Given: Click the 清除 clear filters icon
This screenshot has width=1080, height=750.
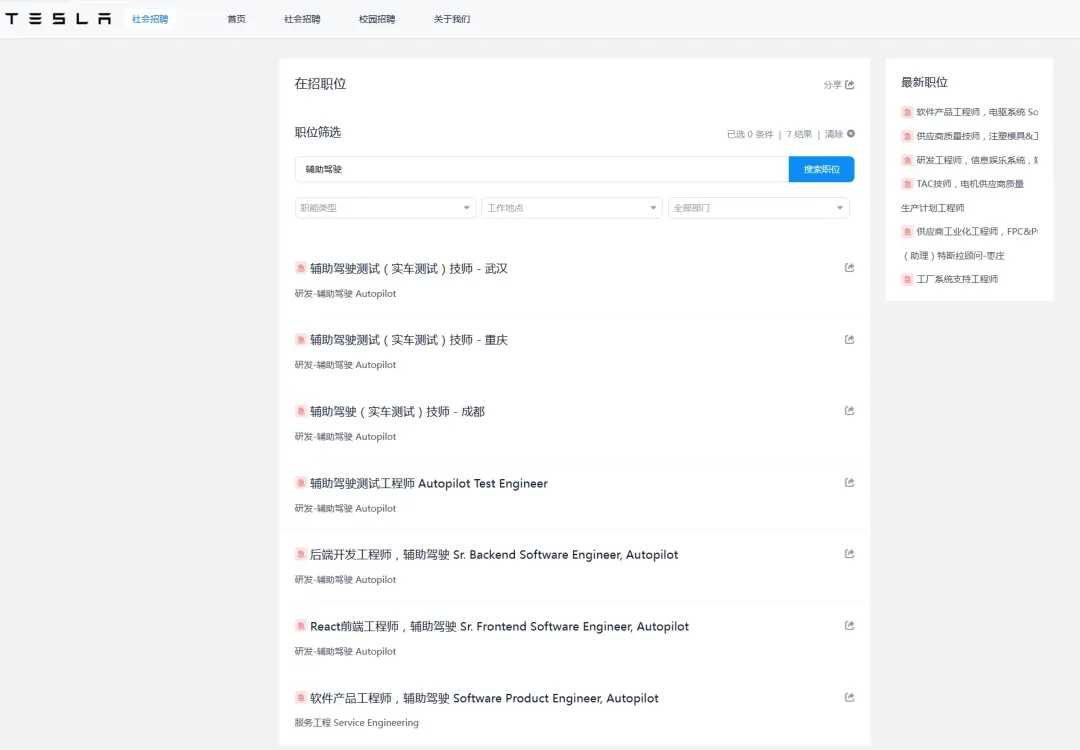Looking at the screenshot, I should click(x=851, y=134).
